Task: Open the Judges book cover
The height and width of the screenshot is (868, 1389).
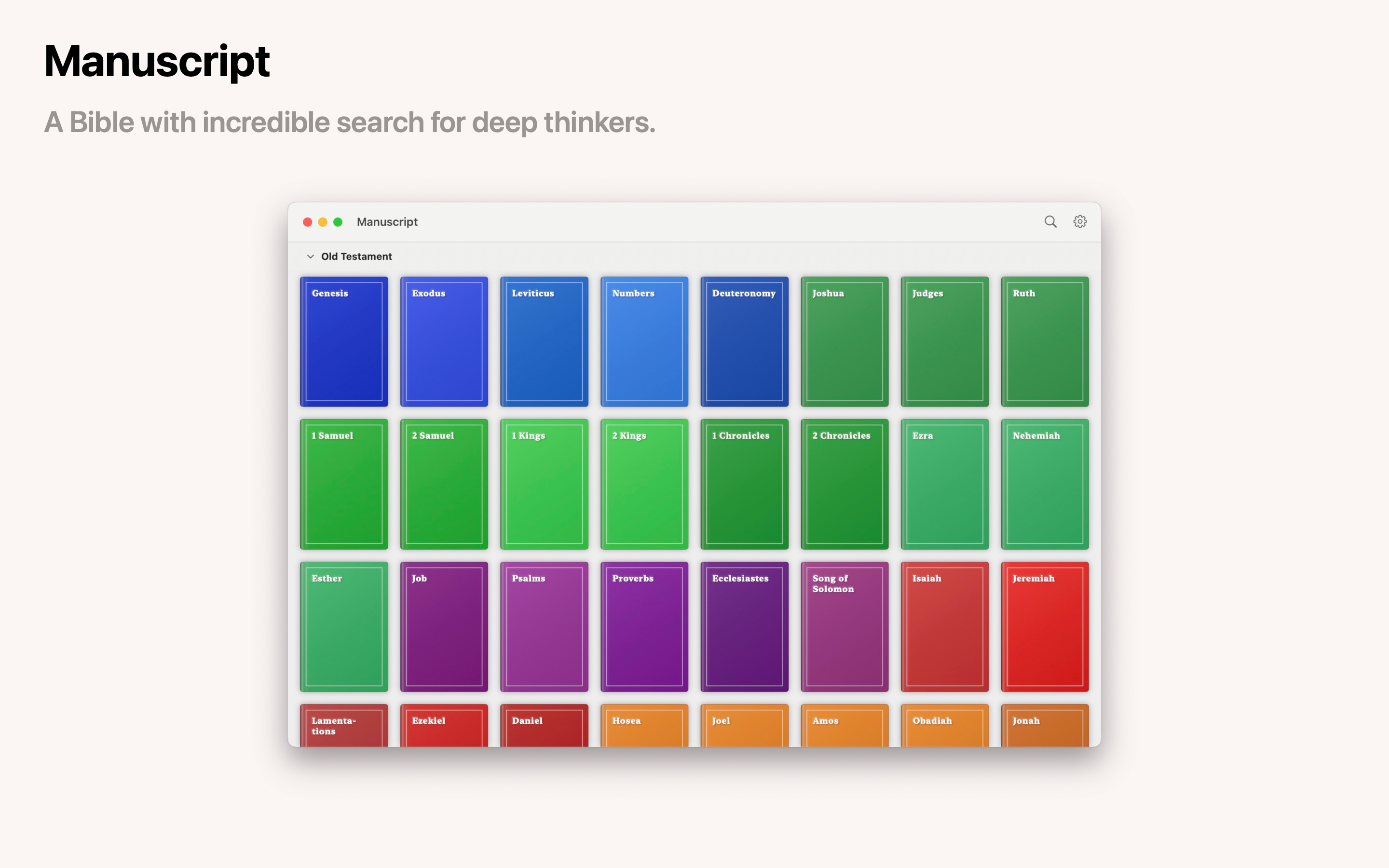Action: point(945,341)
